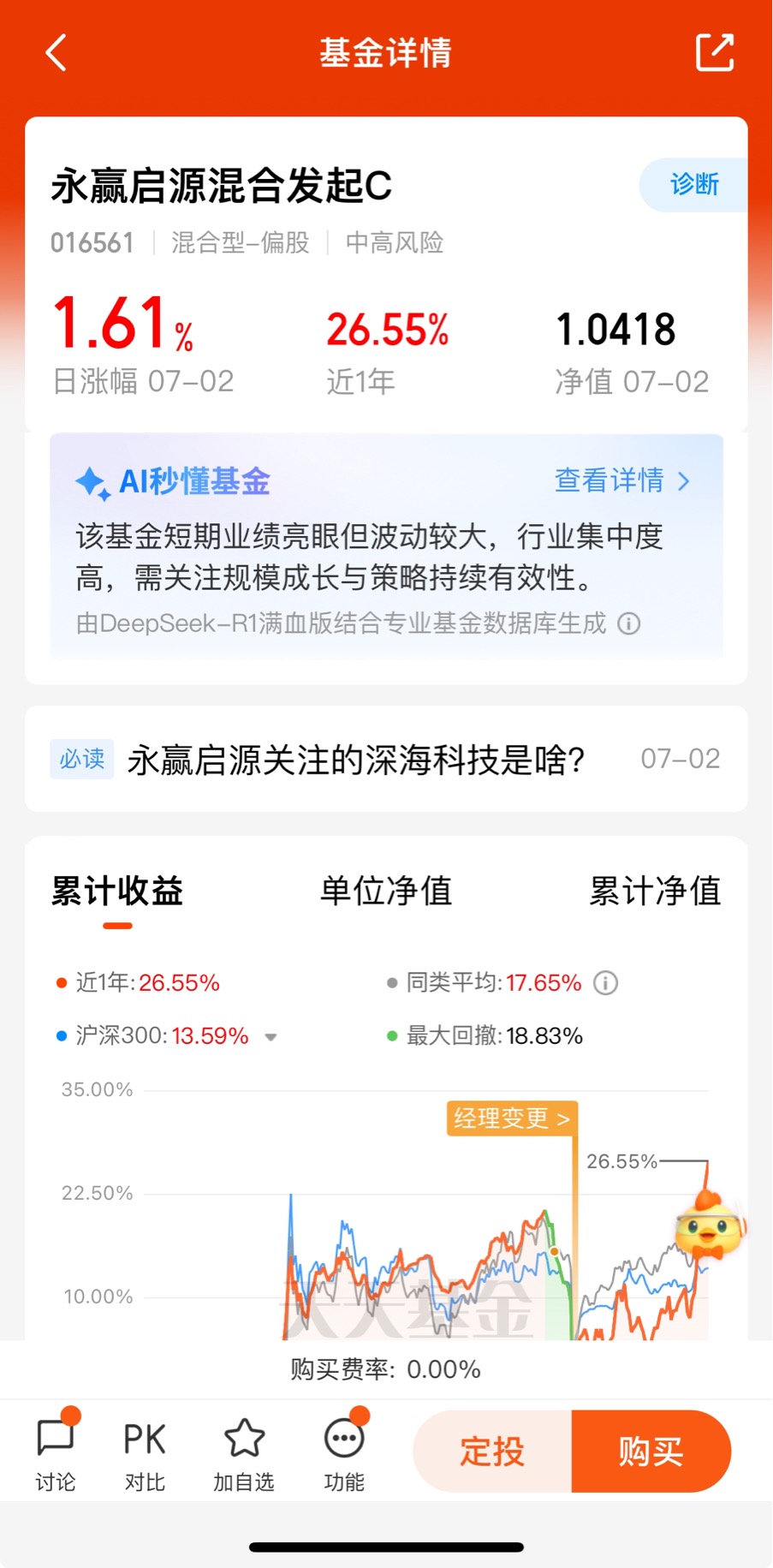The width and height of the screenshot is (773, 1568).
Task: Switch to the 累计净值 tab
Action: (655, 891)
